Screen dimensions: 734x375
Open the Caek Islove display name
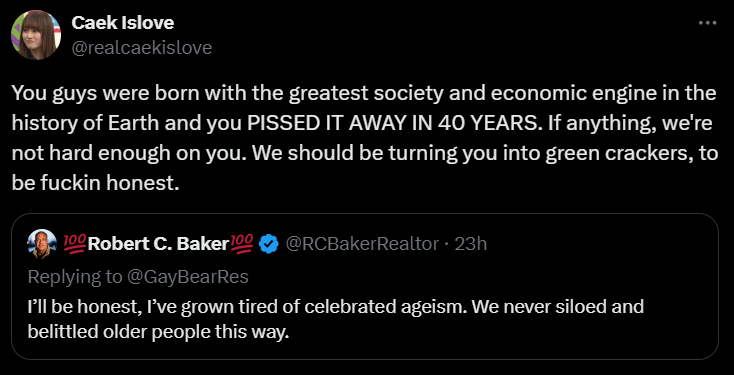pyautogui.click(x=123, y=22)
